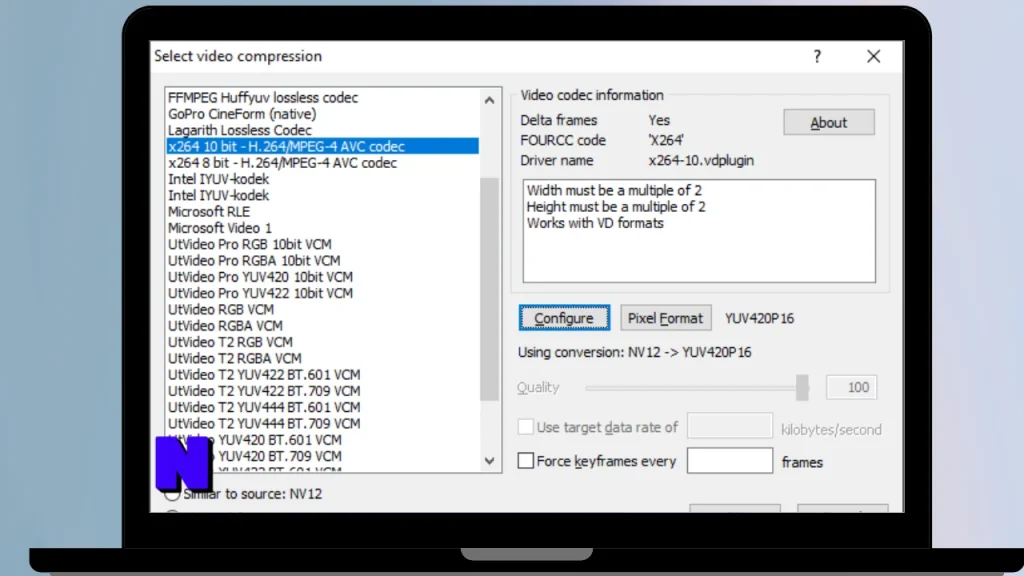Image resolution: width=1024 pixels, height=576 pixels.
Task: Click the codec list scroll down arrow
Action: tap(489, 461)
